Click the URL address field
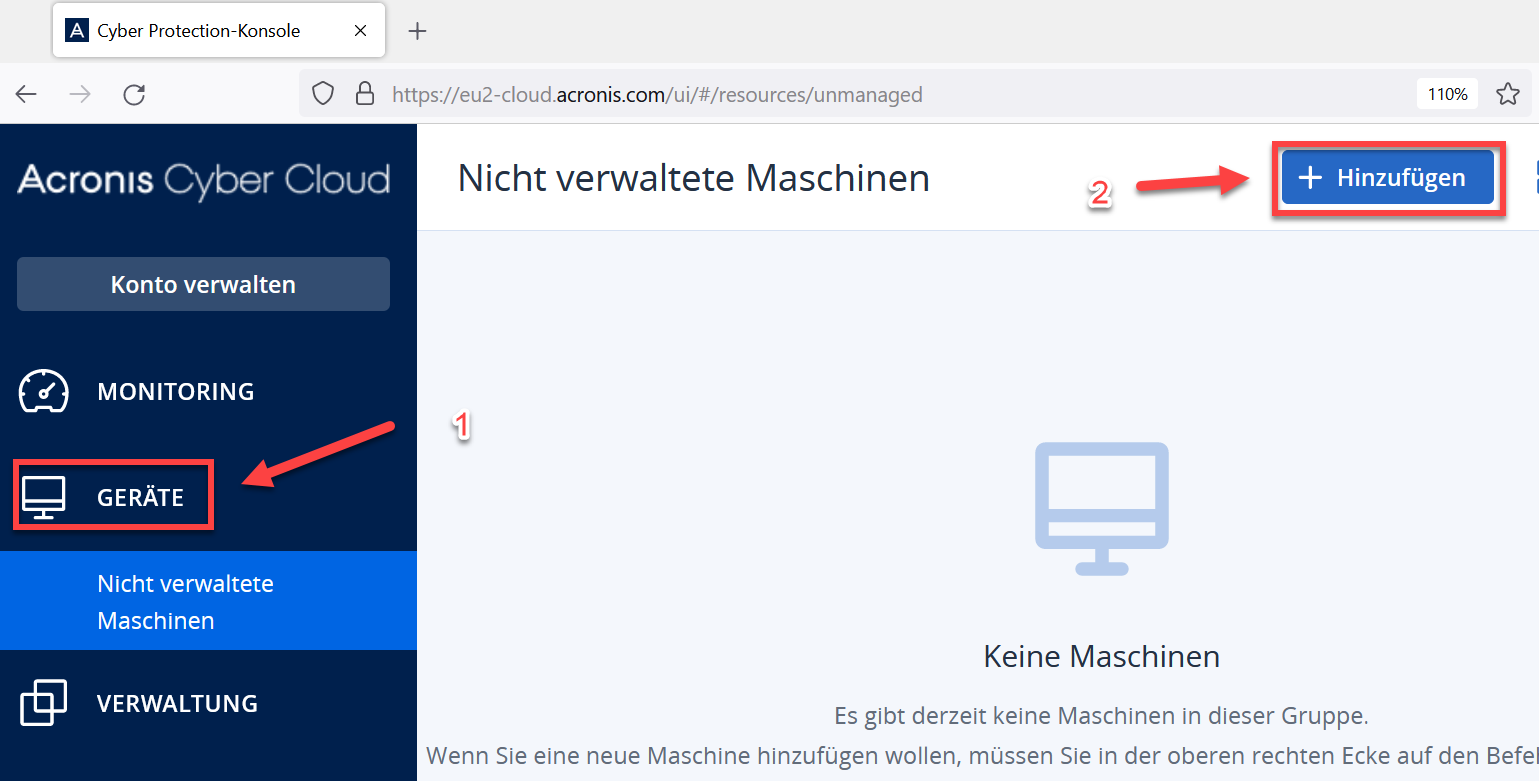 pyautogui.click(x=800, y=94)
